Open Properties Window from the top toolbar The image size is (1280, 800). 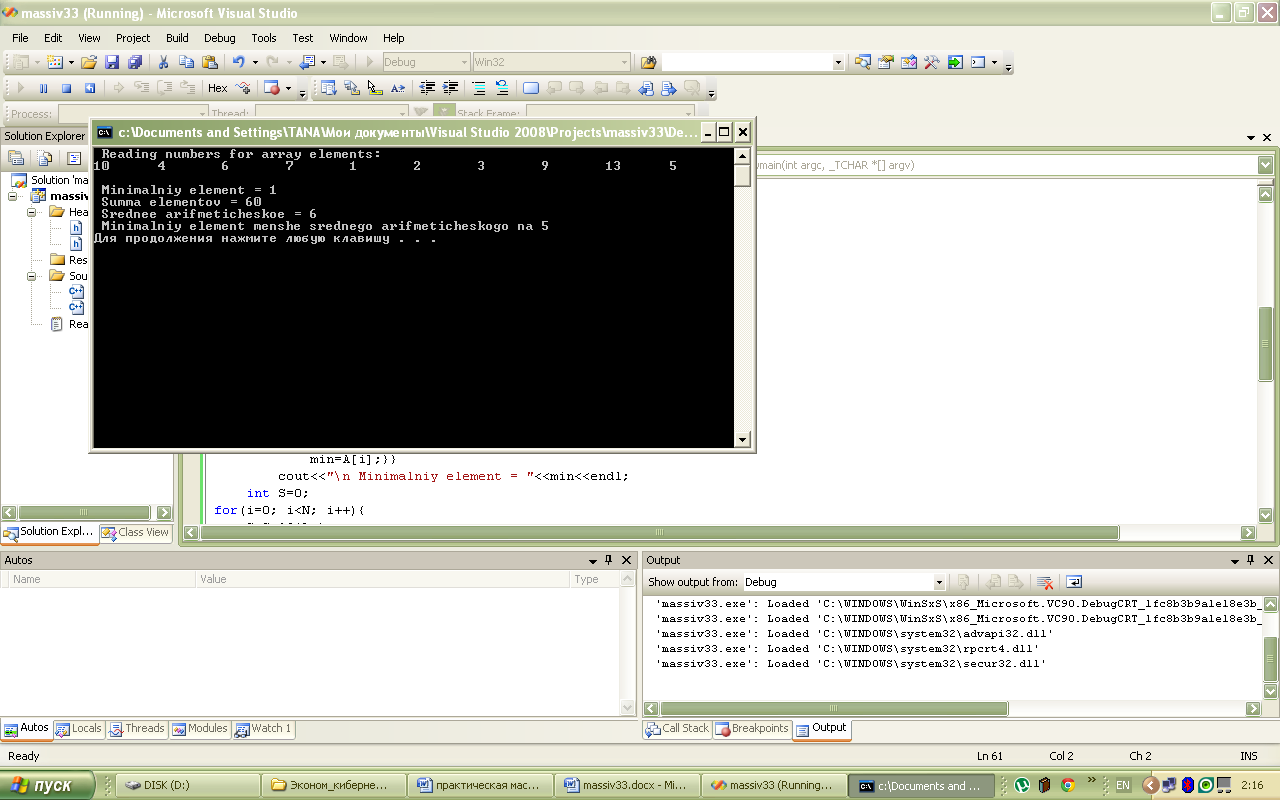tap(885, 62)
